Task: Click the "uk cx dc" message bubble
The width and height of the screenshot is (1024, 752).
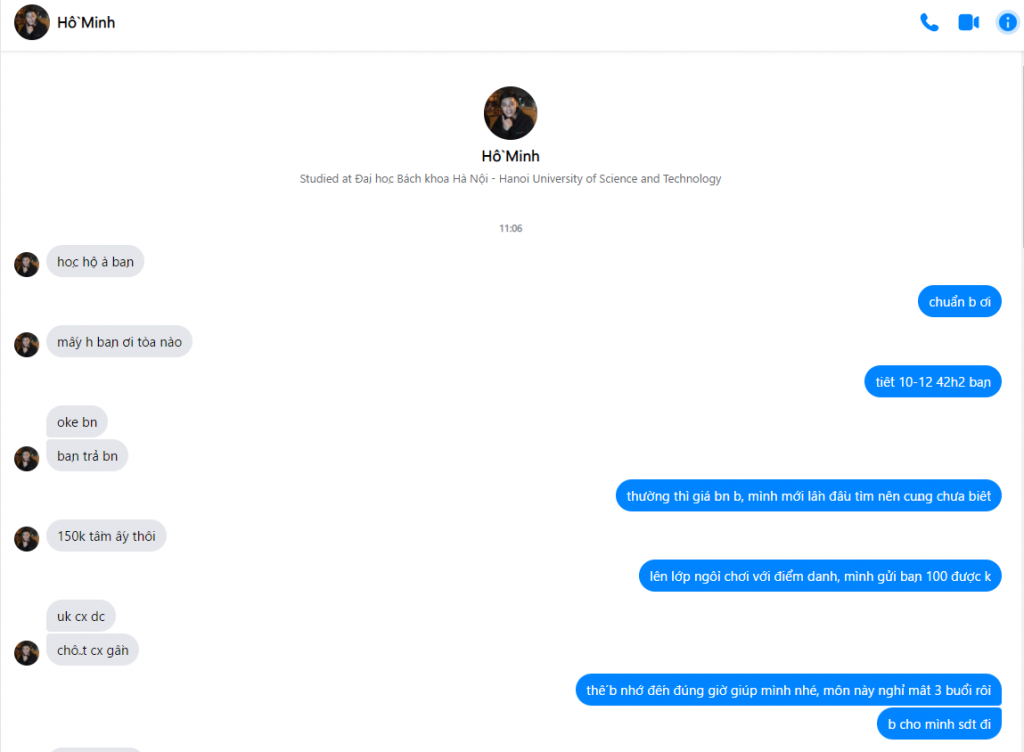Action: coord(80,616)
